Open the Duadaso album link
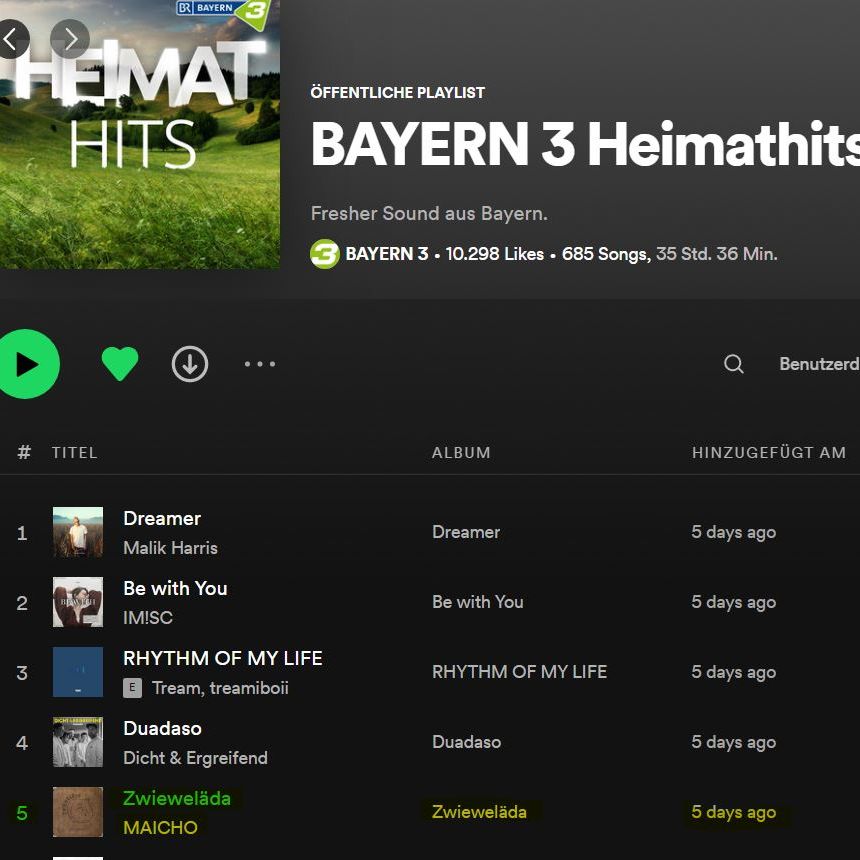Screen dimensions: 860x860 (x=467, y=742)
